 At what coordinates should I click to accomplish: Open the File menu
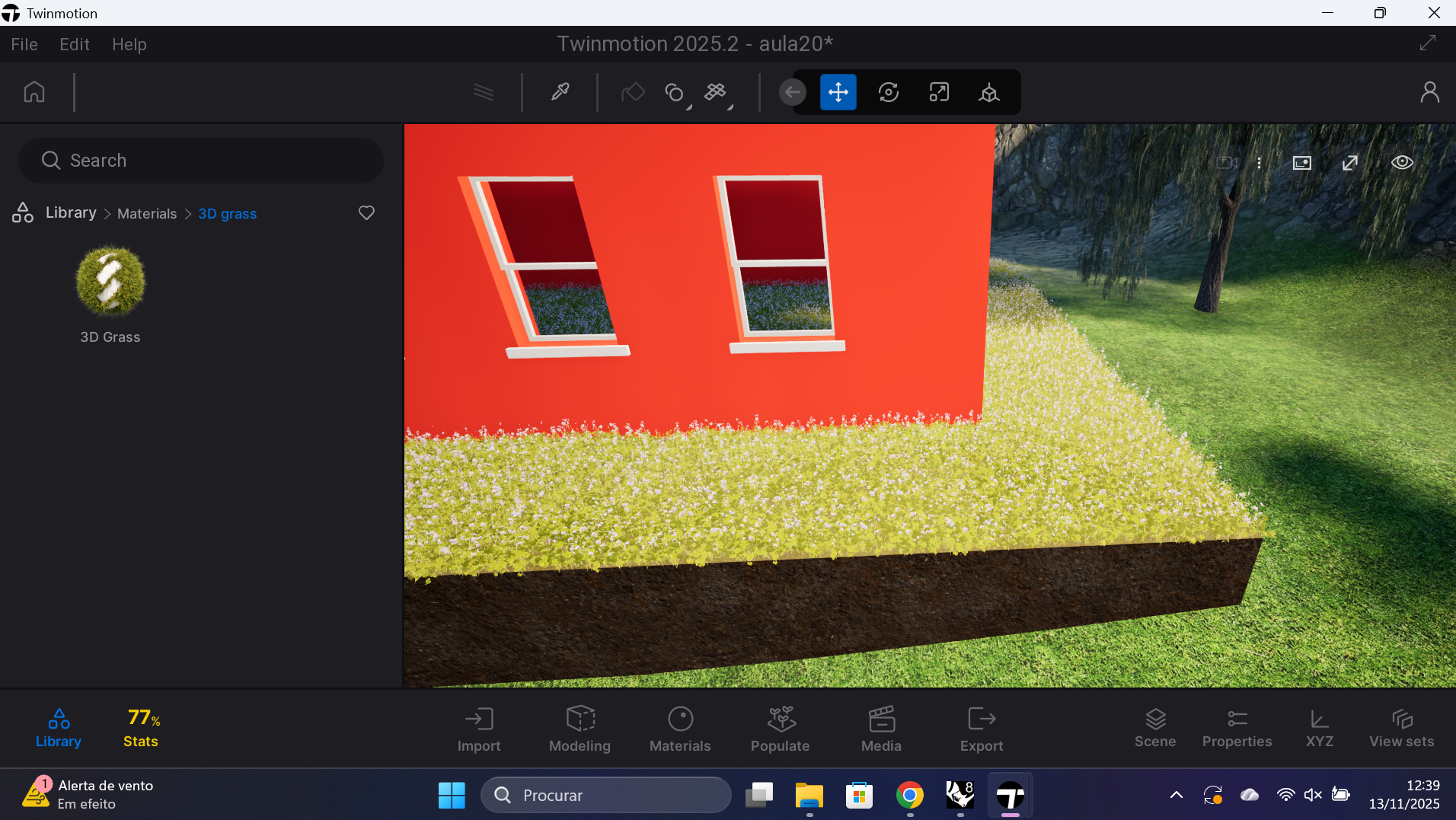(24, 44)
